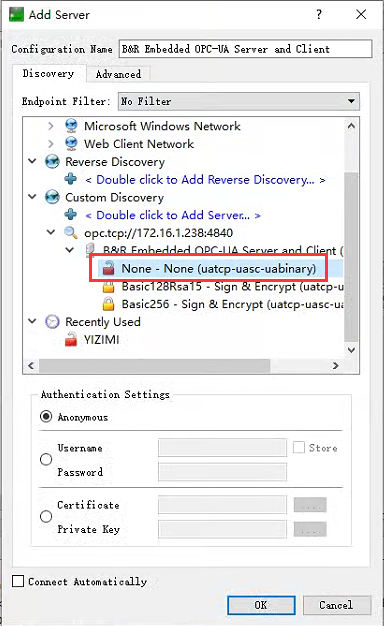The image size is (384, 626).
Task: Select the Basic256 - Sign & Encrypt endpoint
Action: tap(232, 304)
